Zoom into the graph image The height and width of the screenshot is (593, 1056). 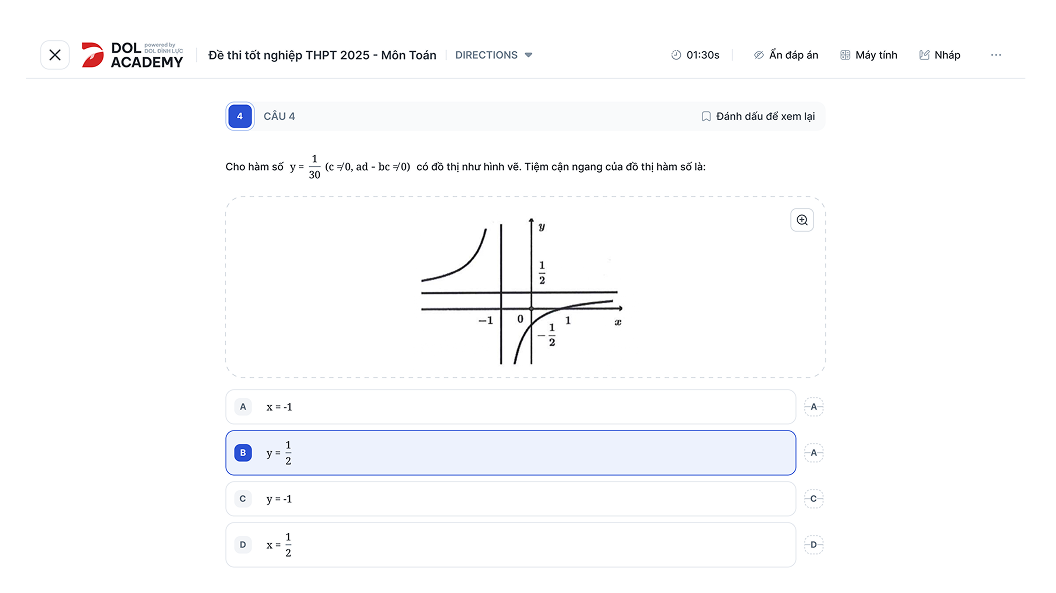pyautogui.click(x=802, y=220)
